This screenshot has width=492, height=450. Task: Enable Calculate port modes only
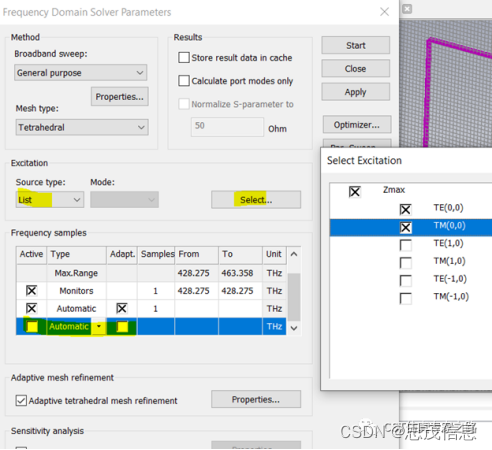tap(184, 81)
